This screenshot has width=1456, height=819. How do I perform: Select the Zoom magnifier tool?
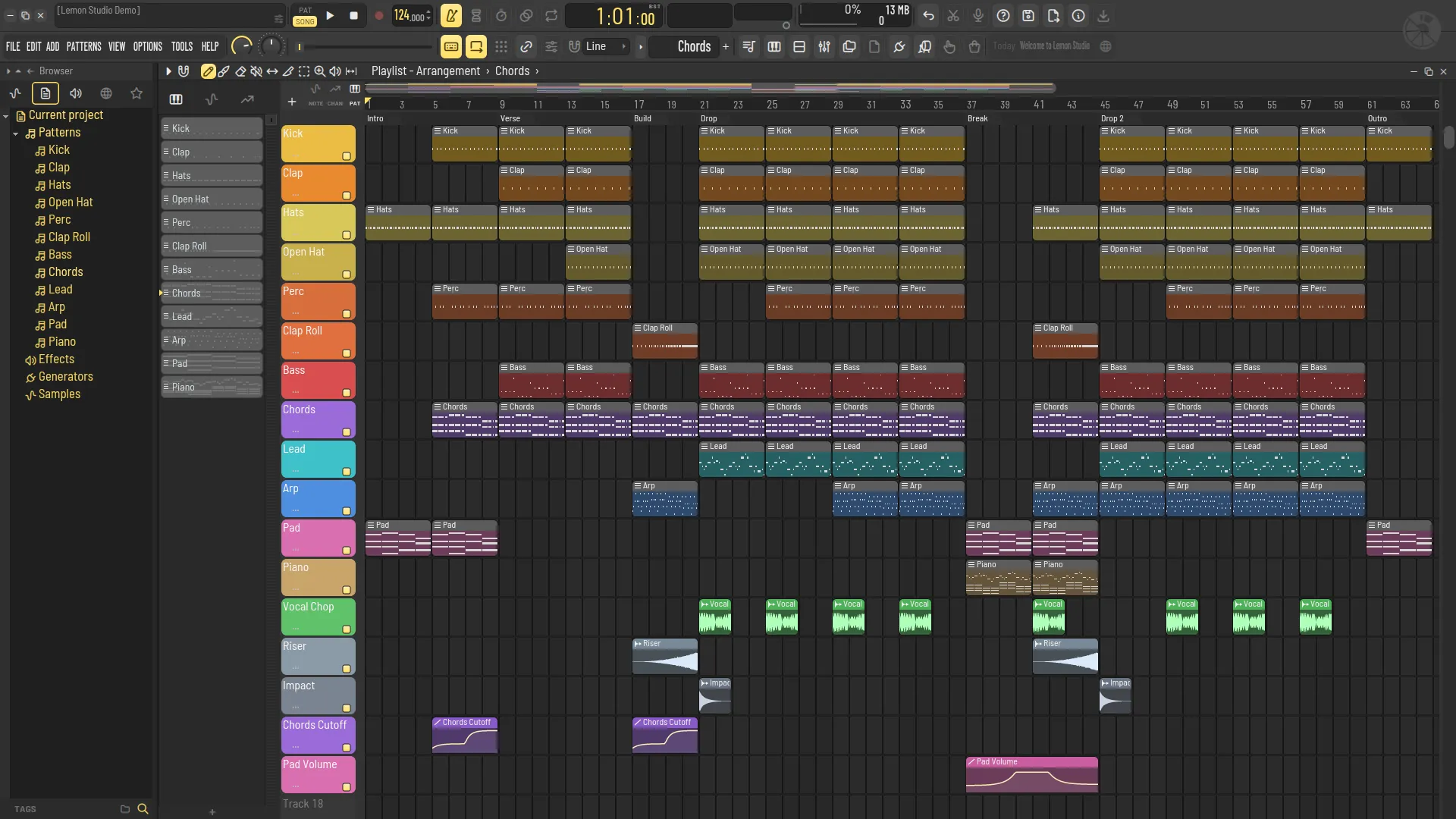tap(320, 71)
